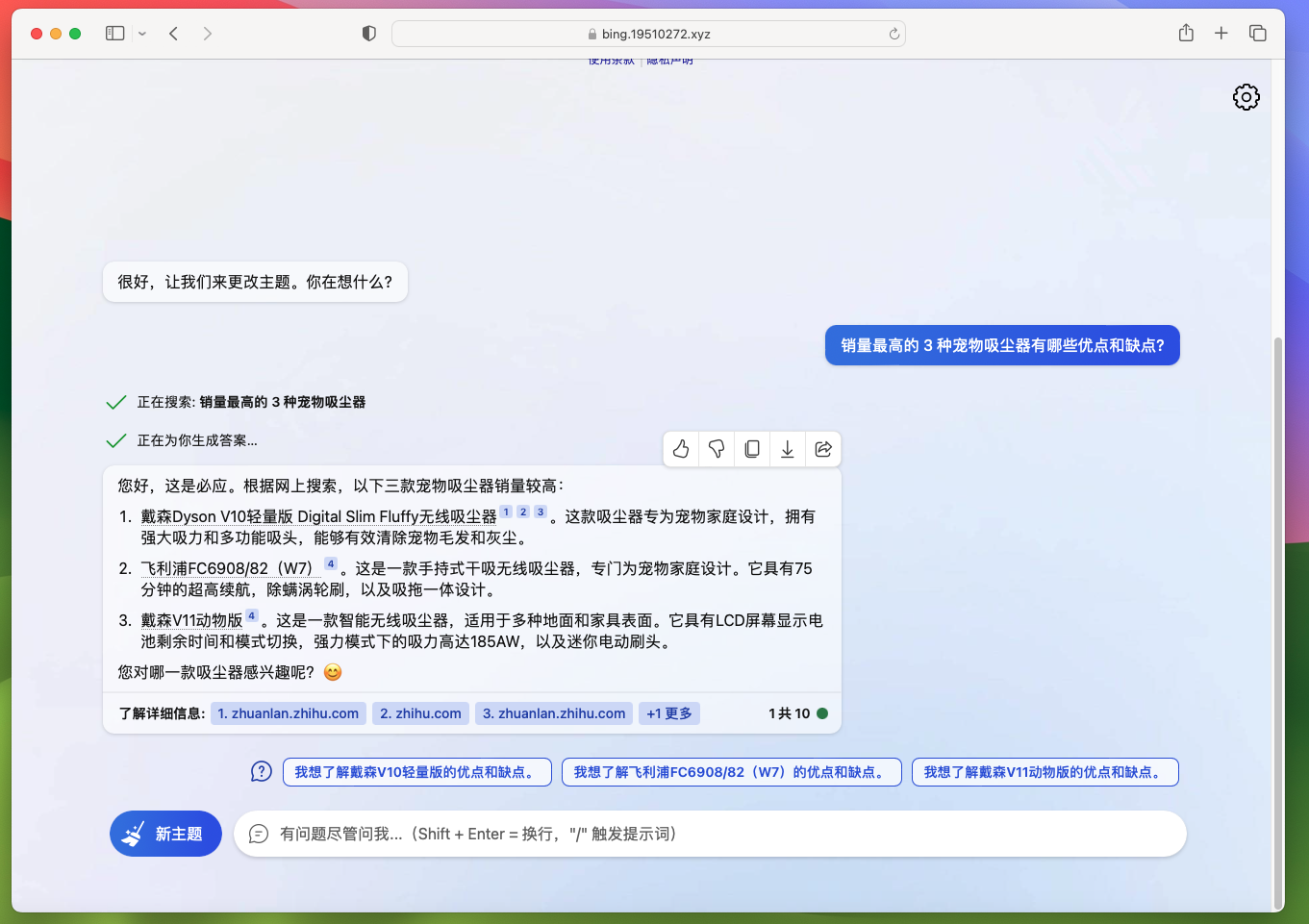Open Safari share menu
The image size is (1309, 924).
pyautogui.click(x=1186, y=33)
